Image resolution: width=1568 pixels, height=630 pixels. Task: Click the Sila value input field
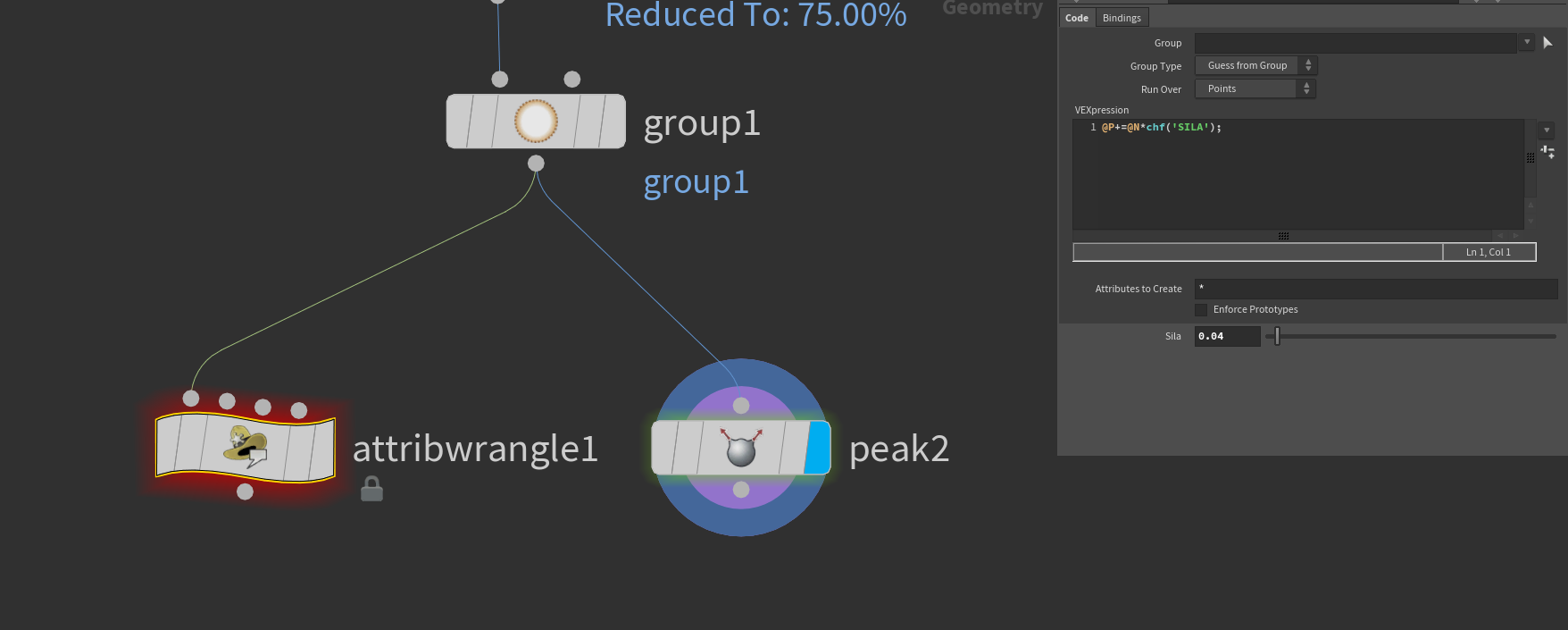1227,336
